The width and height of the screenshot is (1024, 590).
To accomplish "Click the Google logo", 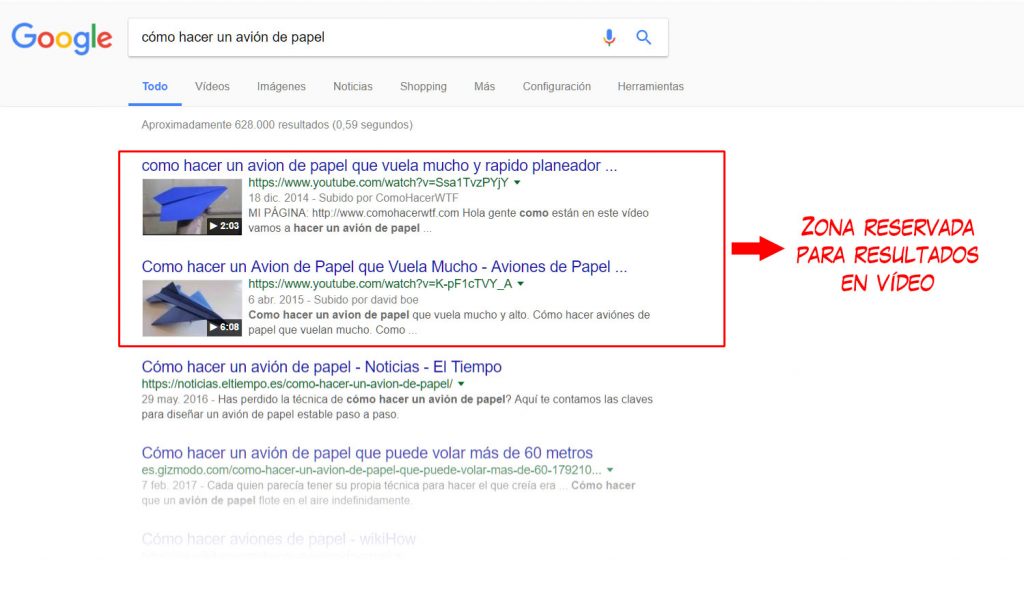I will [62, 38].
